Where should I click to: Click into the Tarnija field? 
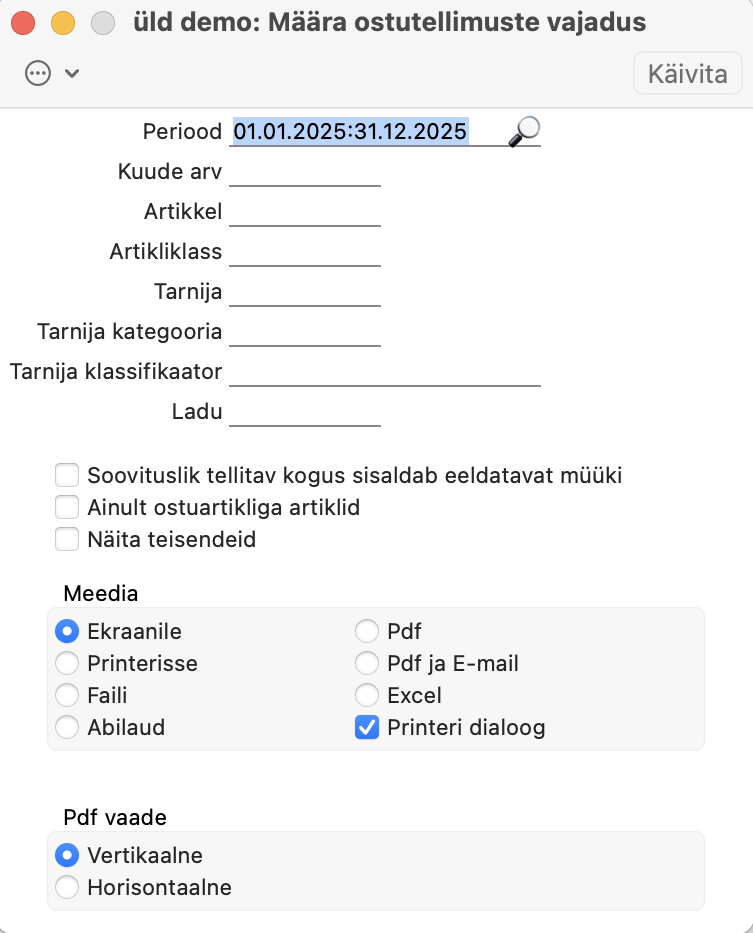(x=305, y=291)
